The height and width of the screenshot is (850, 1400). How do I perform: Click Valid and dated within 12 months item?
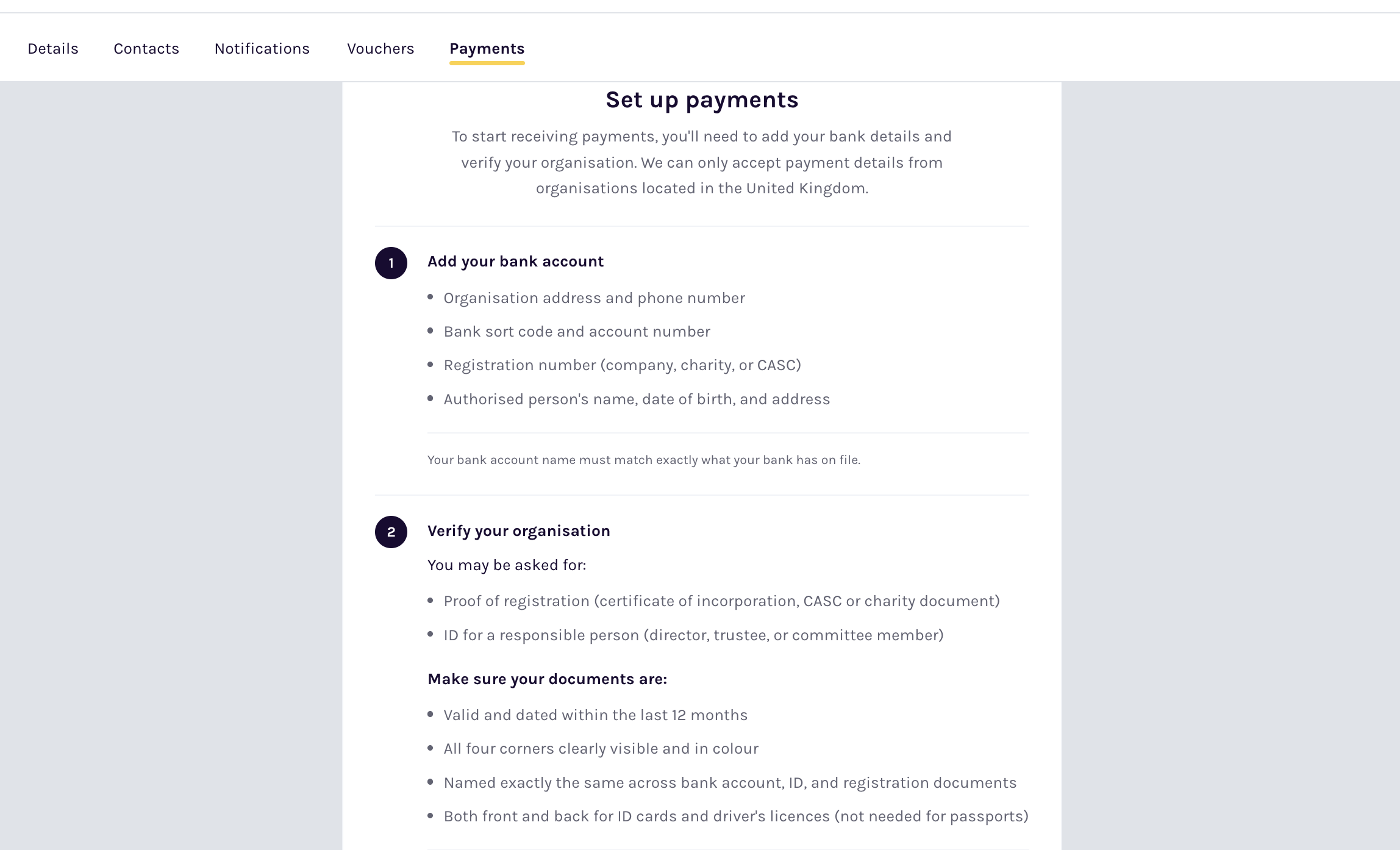click(x=595, y=715)
